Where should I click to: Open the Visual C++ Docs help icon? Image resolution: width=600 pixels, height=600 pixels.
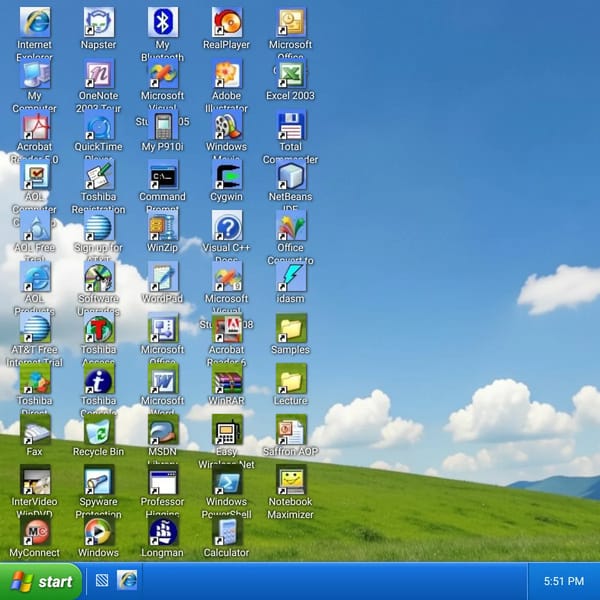227,225
